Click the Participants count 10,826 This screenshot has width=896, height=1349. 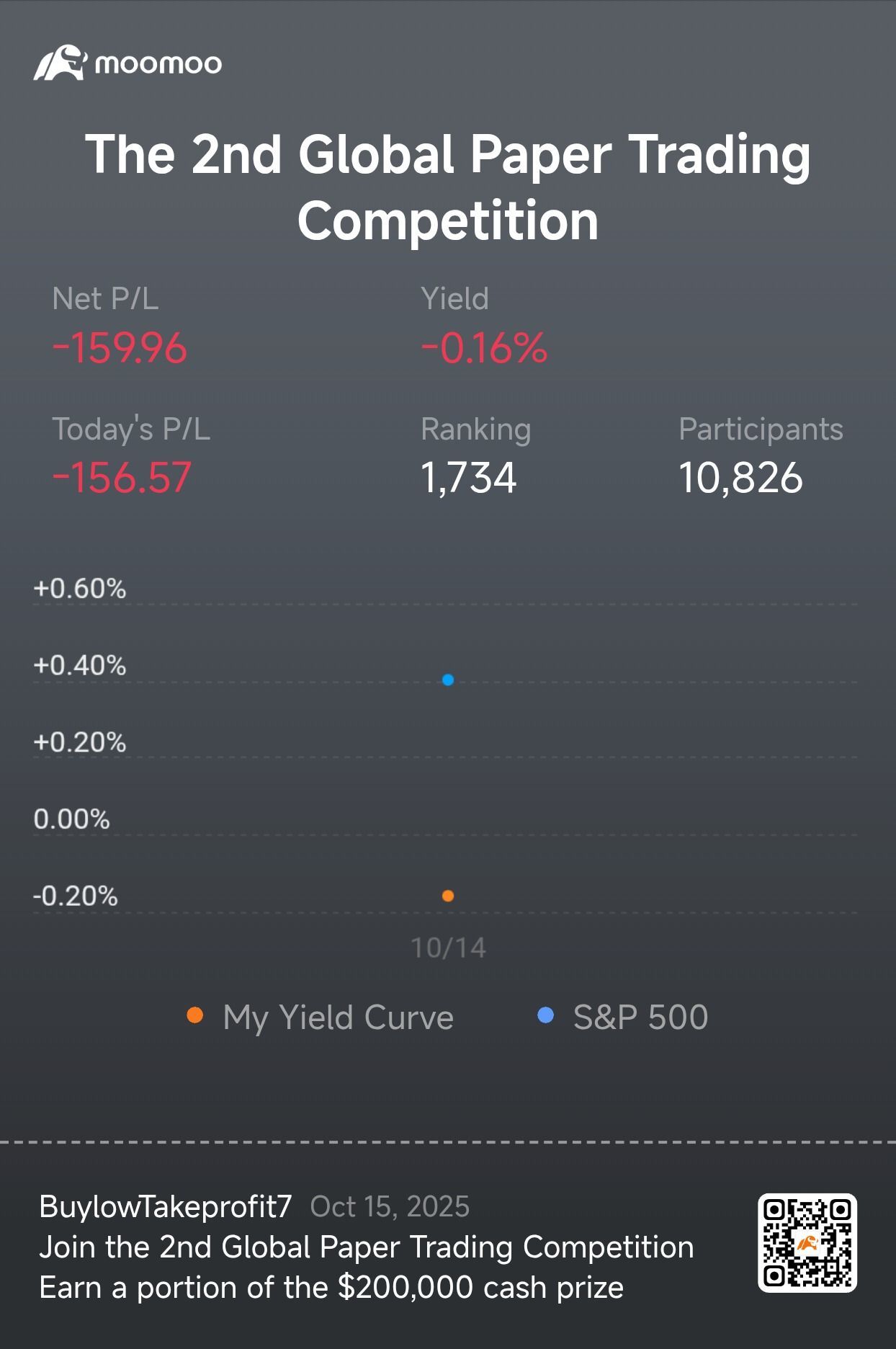(x=740, y=478)
